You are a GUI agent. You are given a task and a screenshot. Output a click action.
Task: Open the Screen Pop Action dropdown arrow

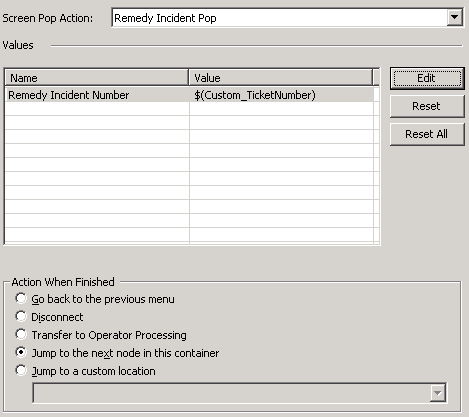pyautogui.click(x=454, y=17)
